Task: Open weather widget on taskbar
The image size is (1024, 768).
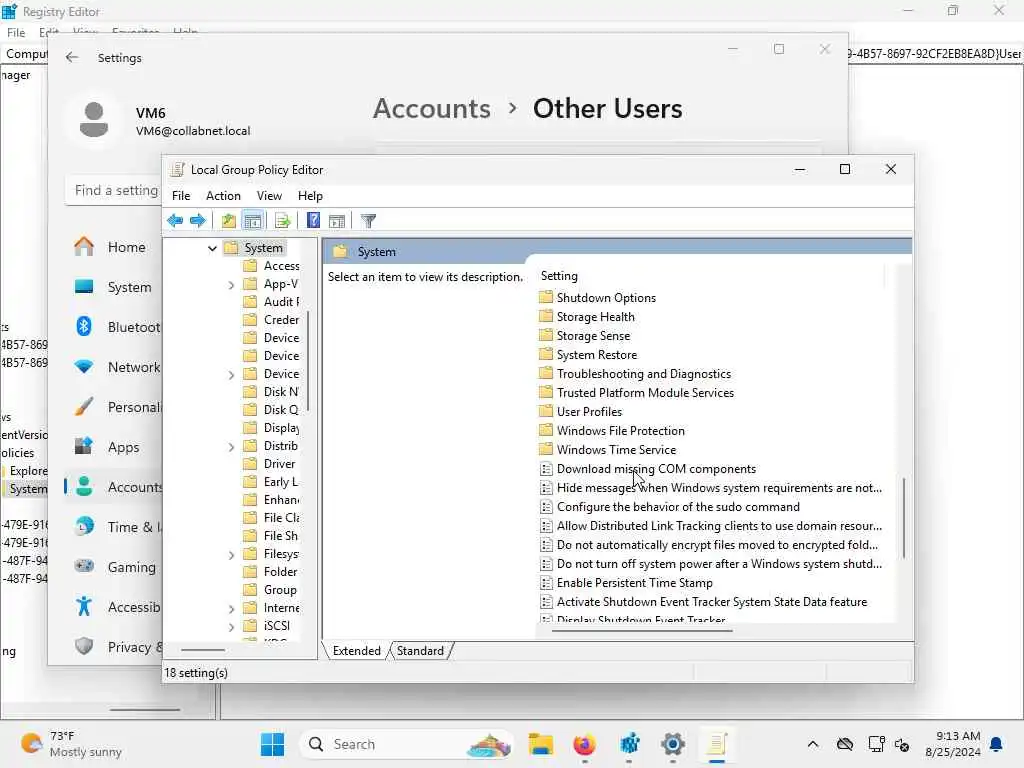Action: (x=71, y=744)
